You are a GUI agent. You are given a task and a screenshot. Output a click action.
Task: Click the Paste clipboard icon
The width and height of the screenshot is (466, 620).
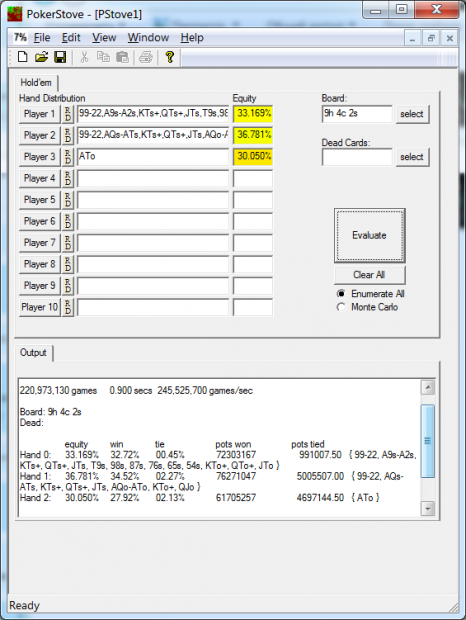123,57
